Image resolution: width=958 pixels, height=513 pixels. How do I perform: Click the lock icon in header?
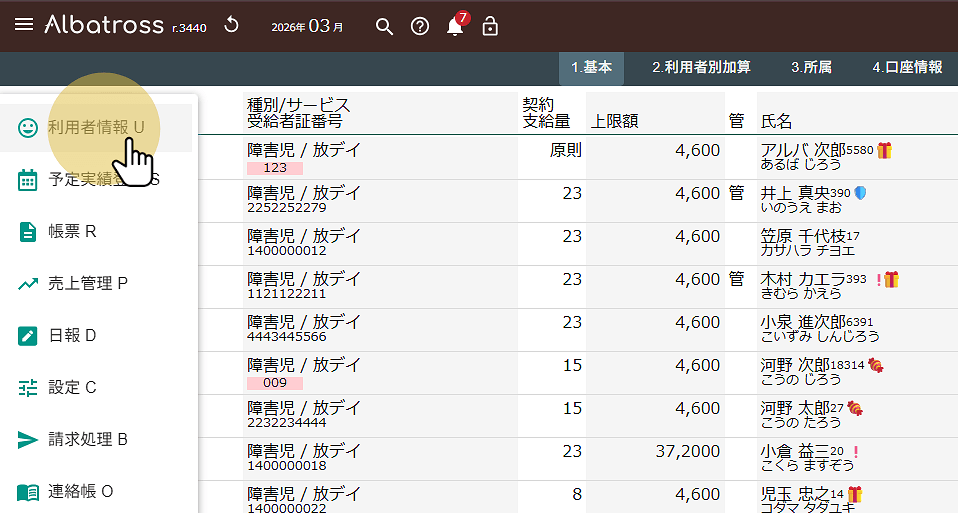490,26
